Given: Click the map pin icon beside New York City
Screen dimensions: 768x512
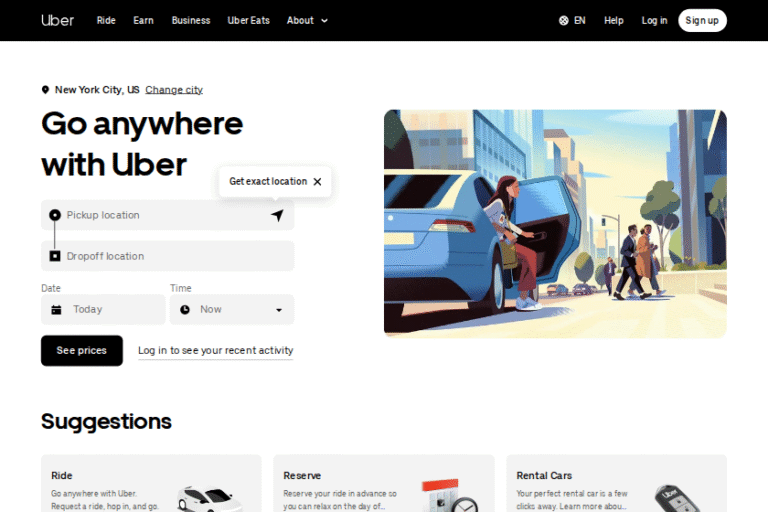Looking at the screenshot, I should click(45, 90).
